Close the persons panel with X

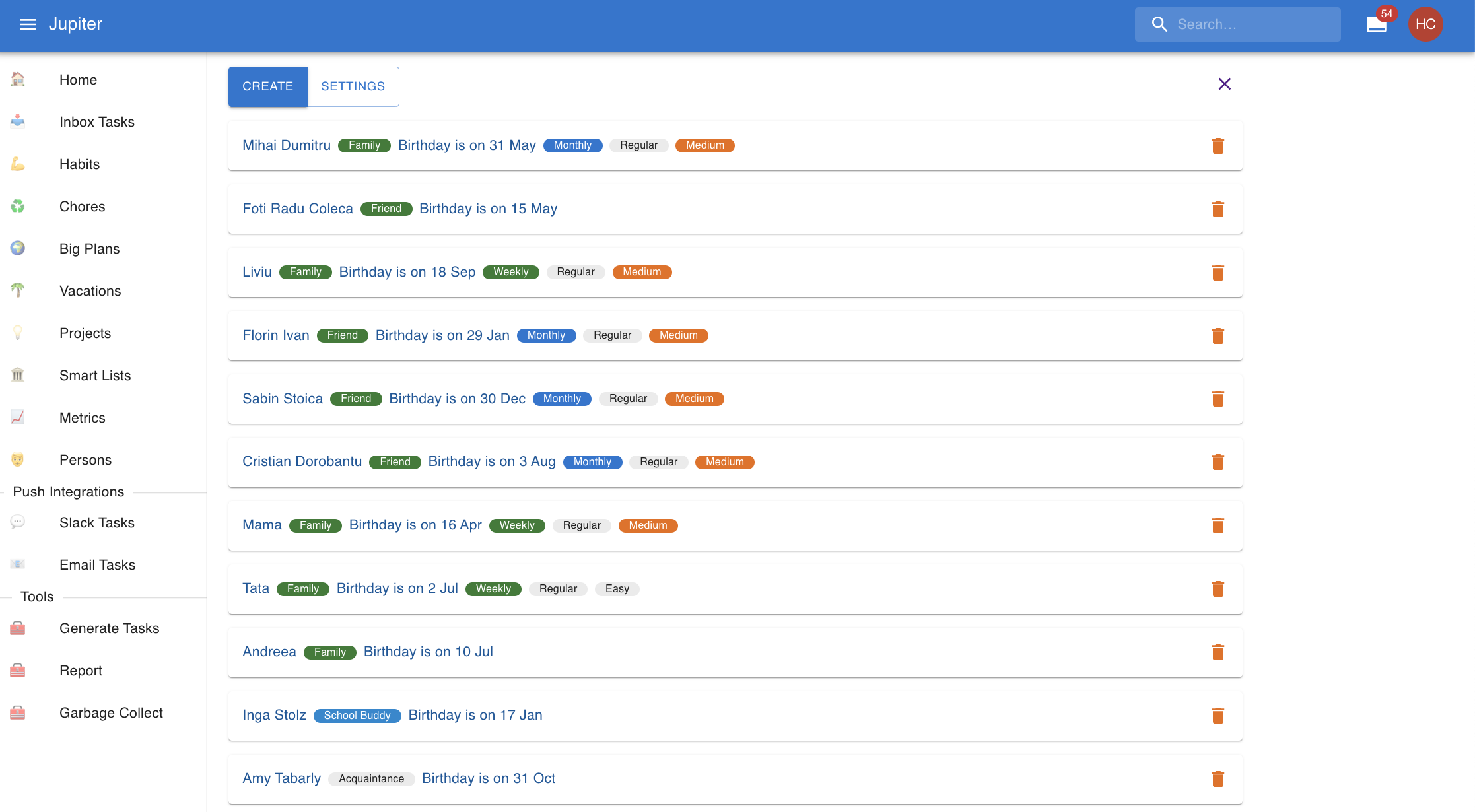(1224, 84)
